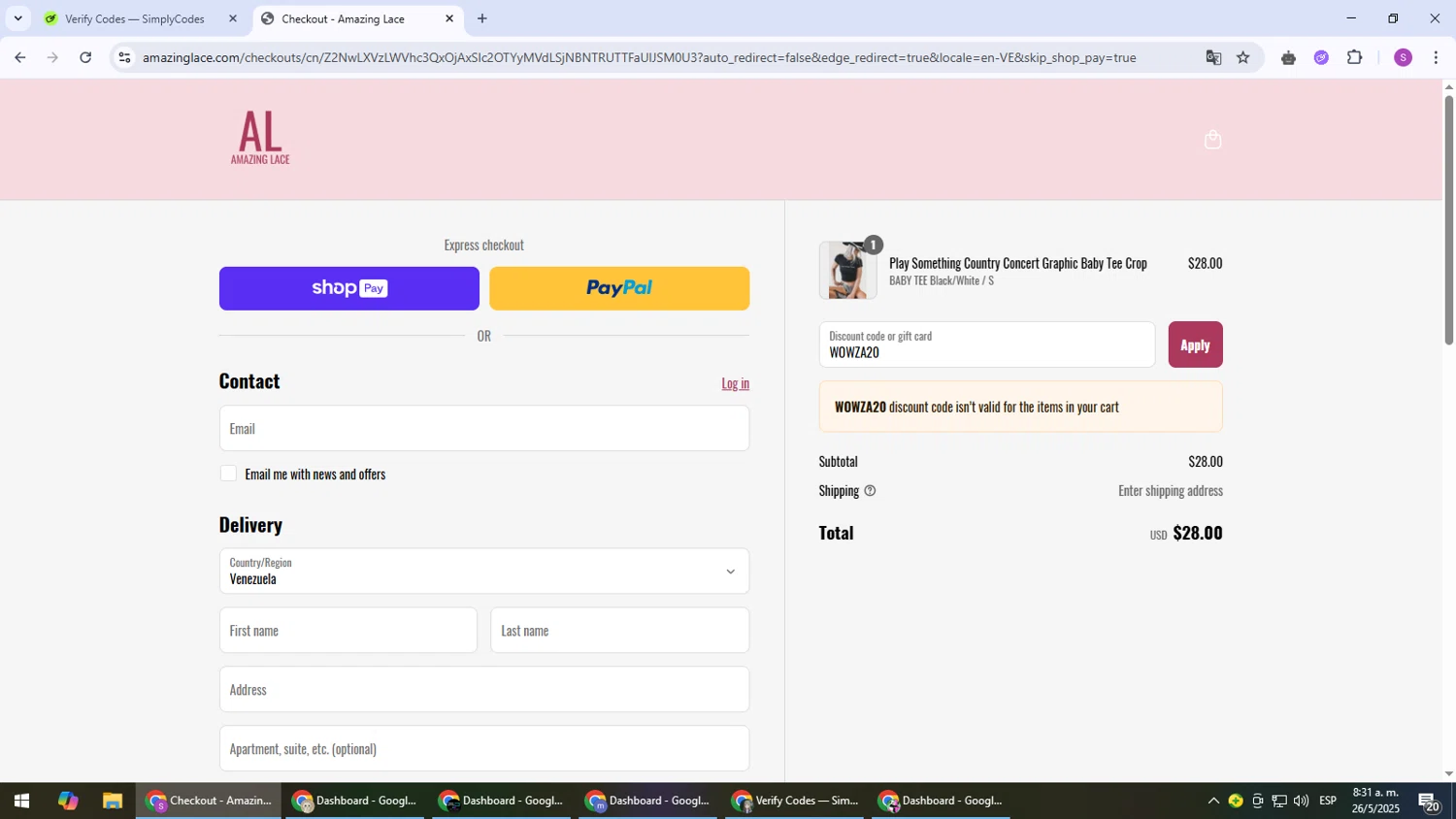Open the tab search dropdown arrow
This screenshot has width=1456, height=819.
pyautogui.click(x=17, y=18)
